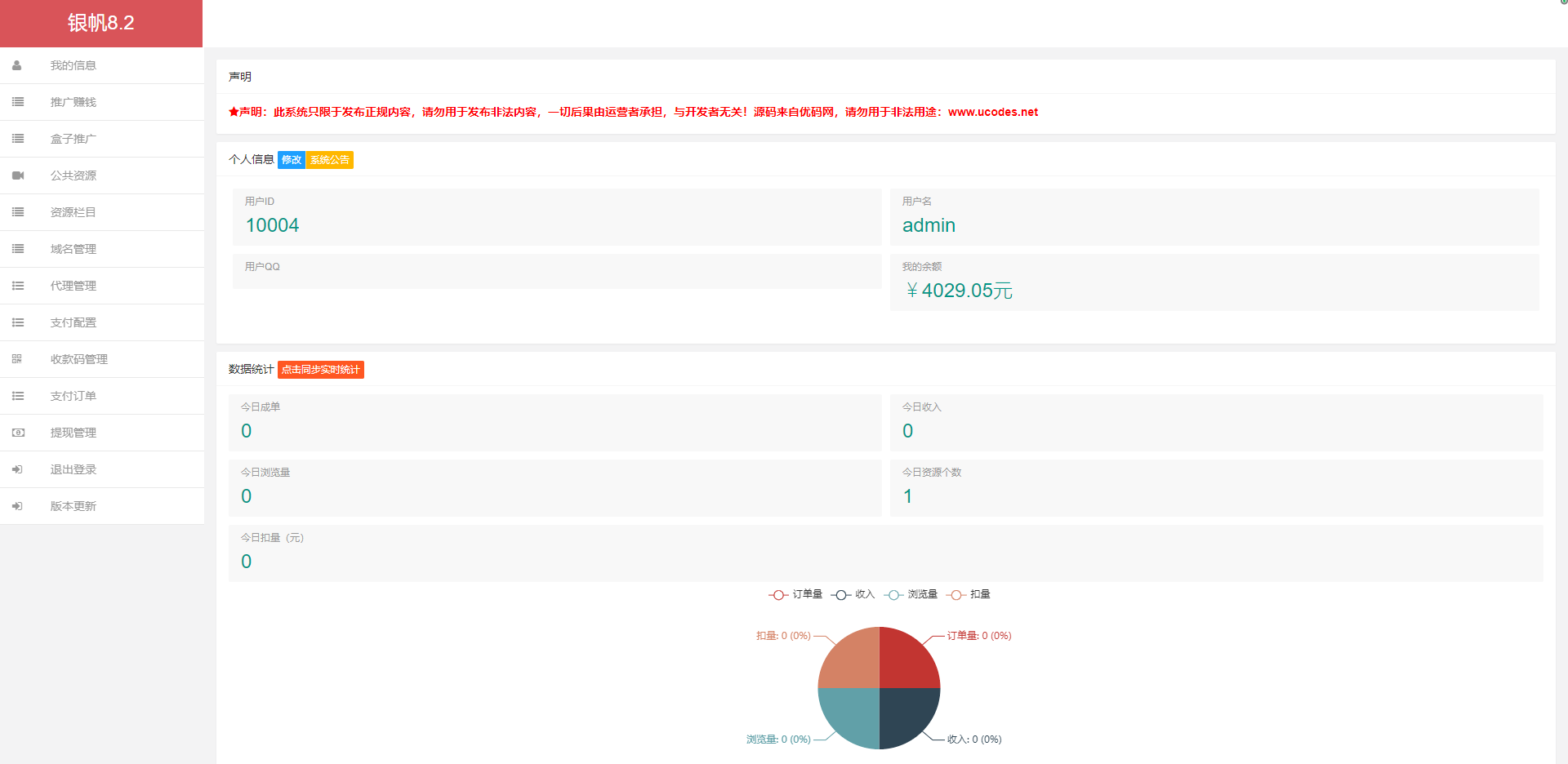
Task: Click the icon beside 版本更新
Action: point(17,506)
